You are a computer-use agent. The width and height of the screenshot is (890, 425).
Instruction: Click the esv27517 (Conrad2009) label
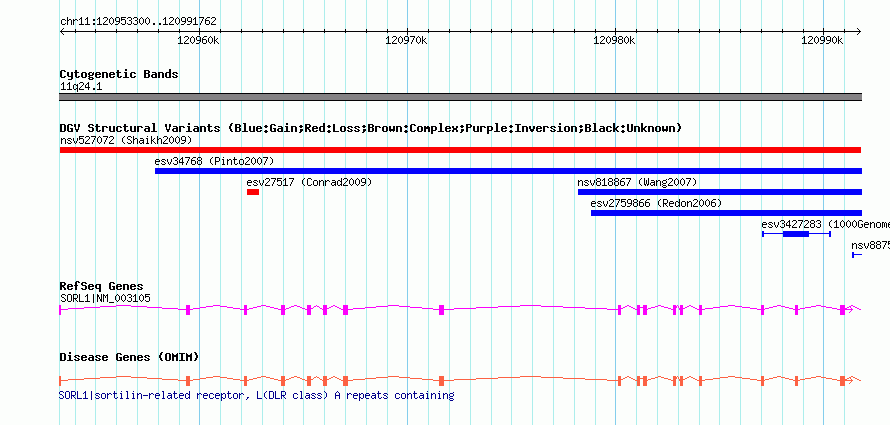[309, 182]
